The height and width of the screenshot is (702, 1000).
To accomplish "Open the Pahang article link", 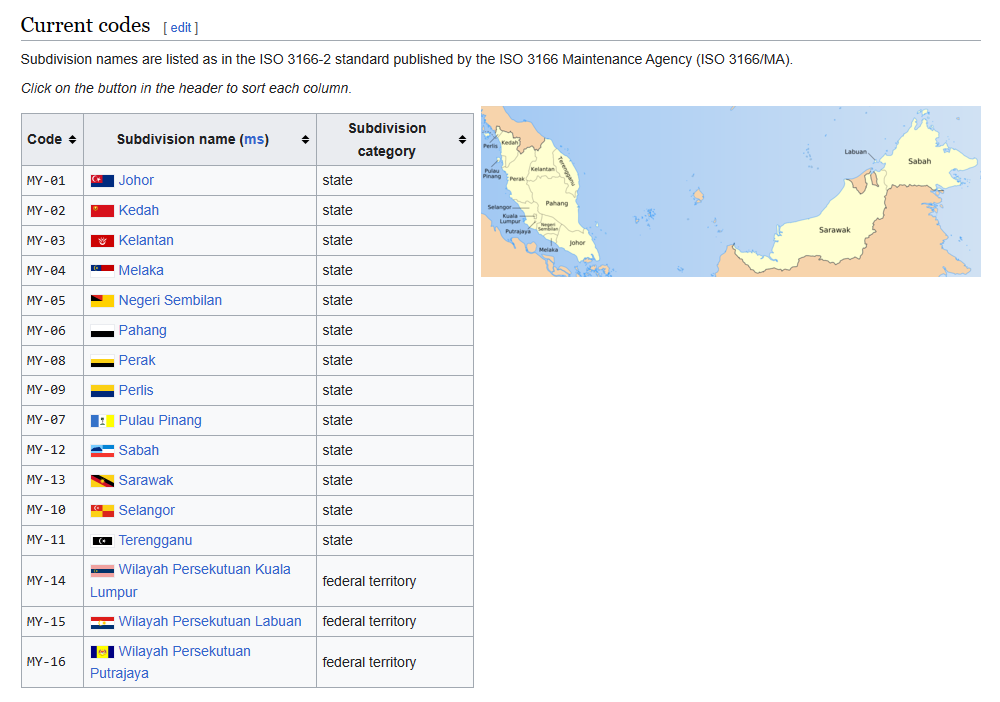I will [x=142, y=330].
